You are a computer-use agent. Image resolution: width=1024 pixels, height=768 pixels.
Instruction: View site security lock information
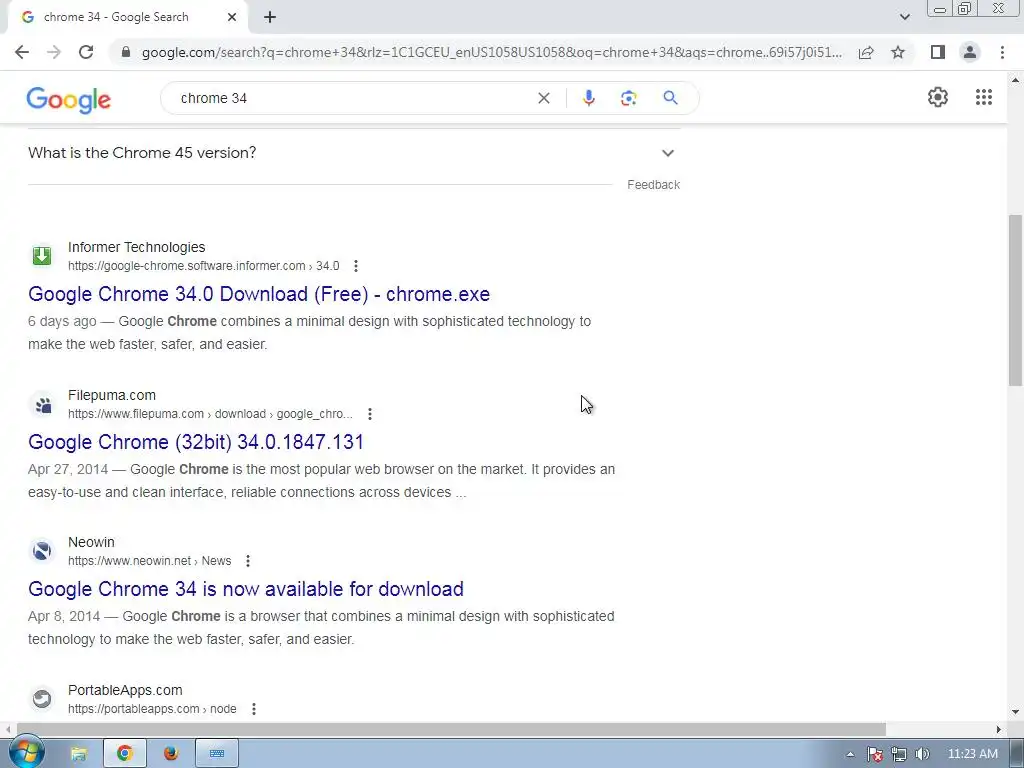coord(126,52)
